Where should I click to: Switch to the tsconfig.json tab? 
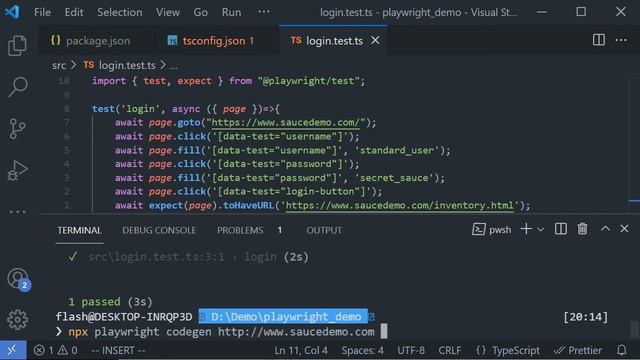point(218,40)
